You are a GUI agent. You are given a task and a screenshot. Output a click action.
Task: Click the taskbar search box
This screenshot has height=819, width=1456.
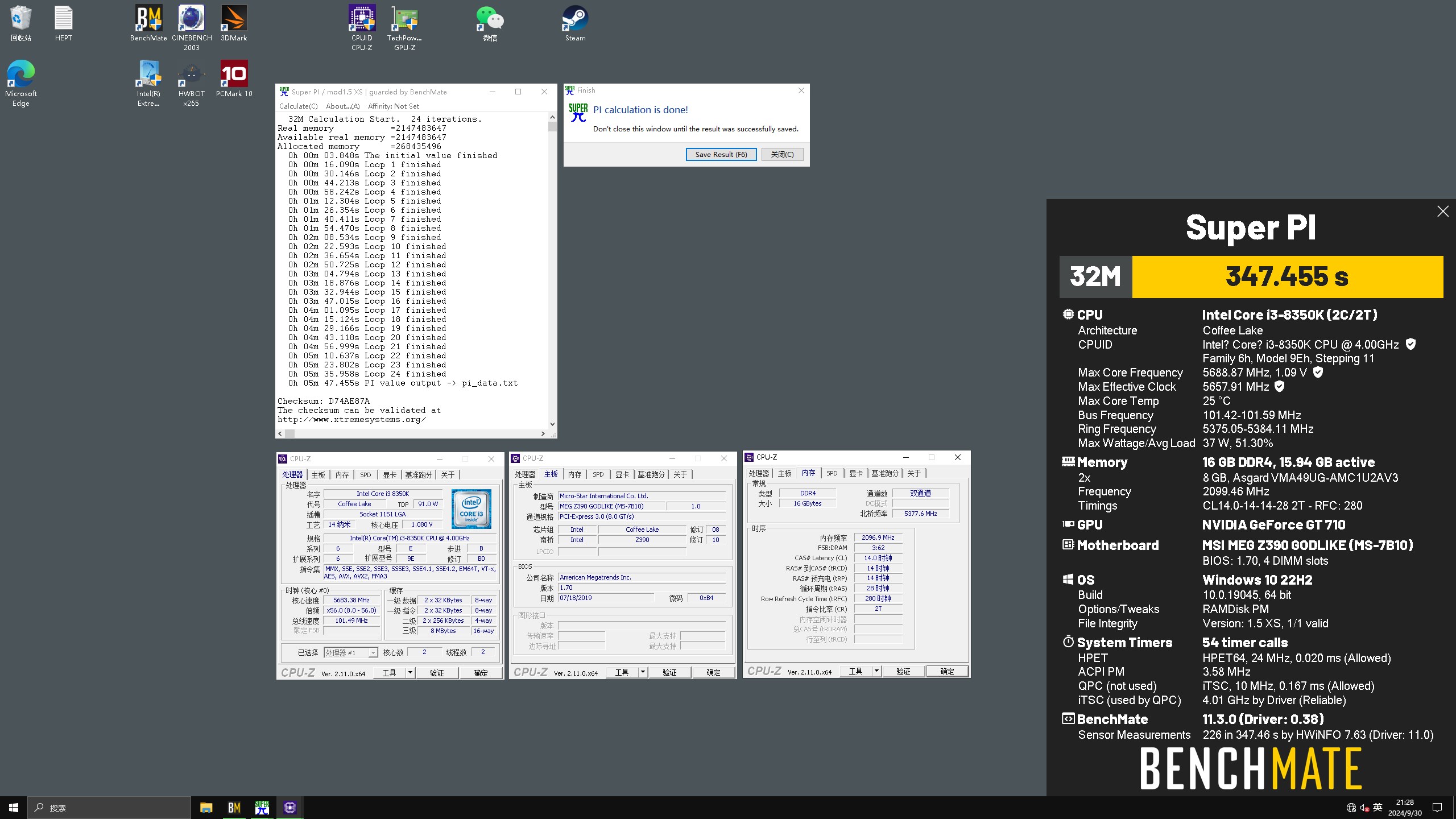tap(109, 808)
